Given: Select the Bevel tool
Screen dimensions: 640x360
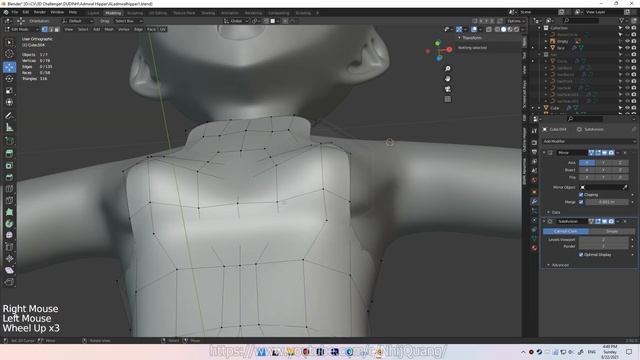Looking at the screenshot, I should click(9, 177).
